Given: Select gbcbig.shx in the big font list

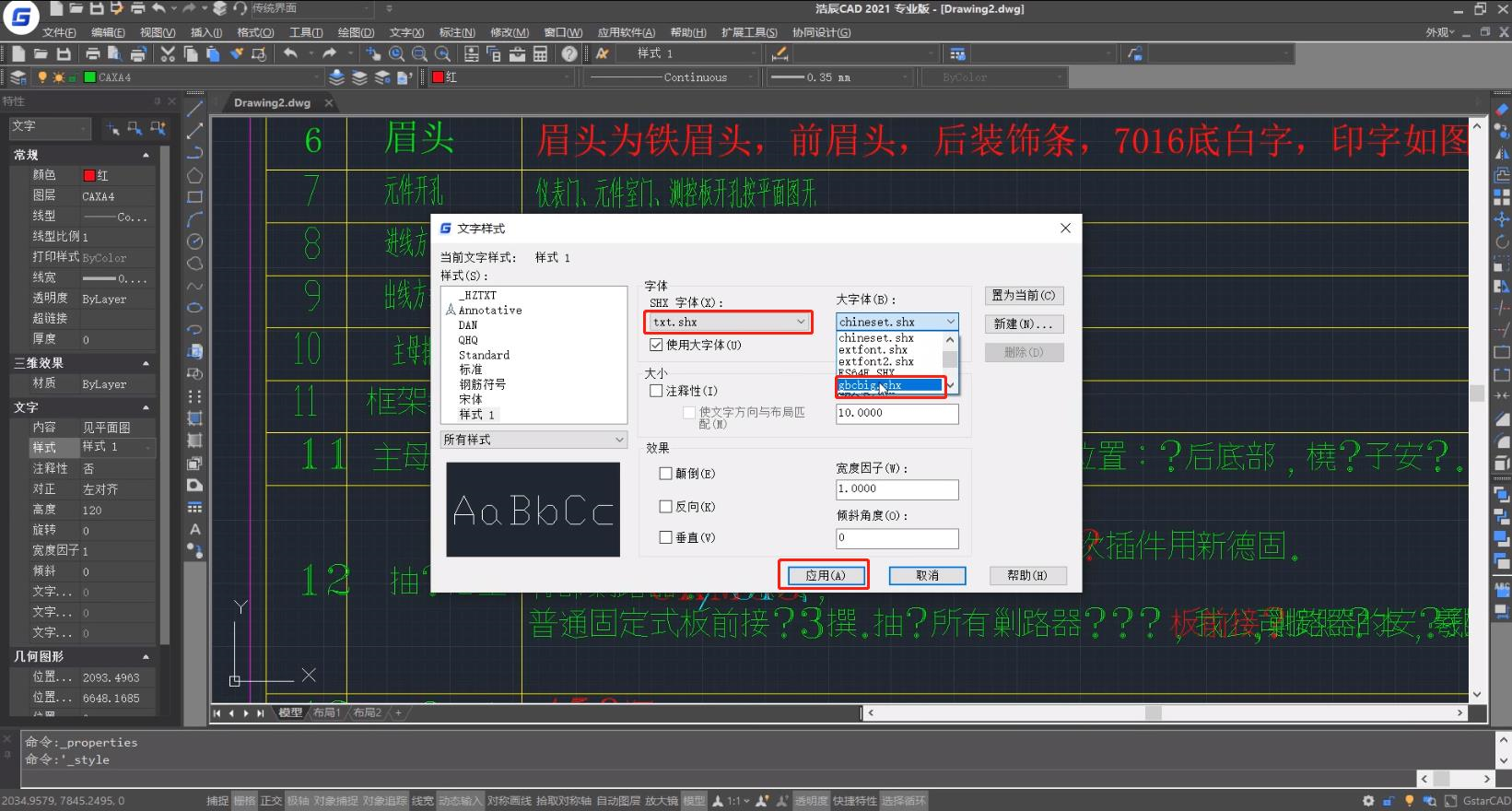Looking at the screenshot, I should click(890, 385).
